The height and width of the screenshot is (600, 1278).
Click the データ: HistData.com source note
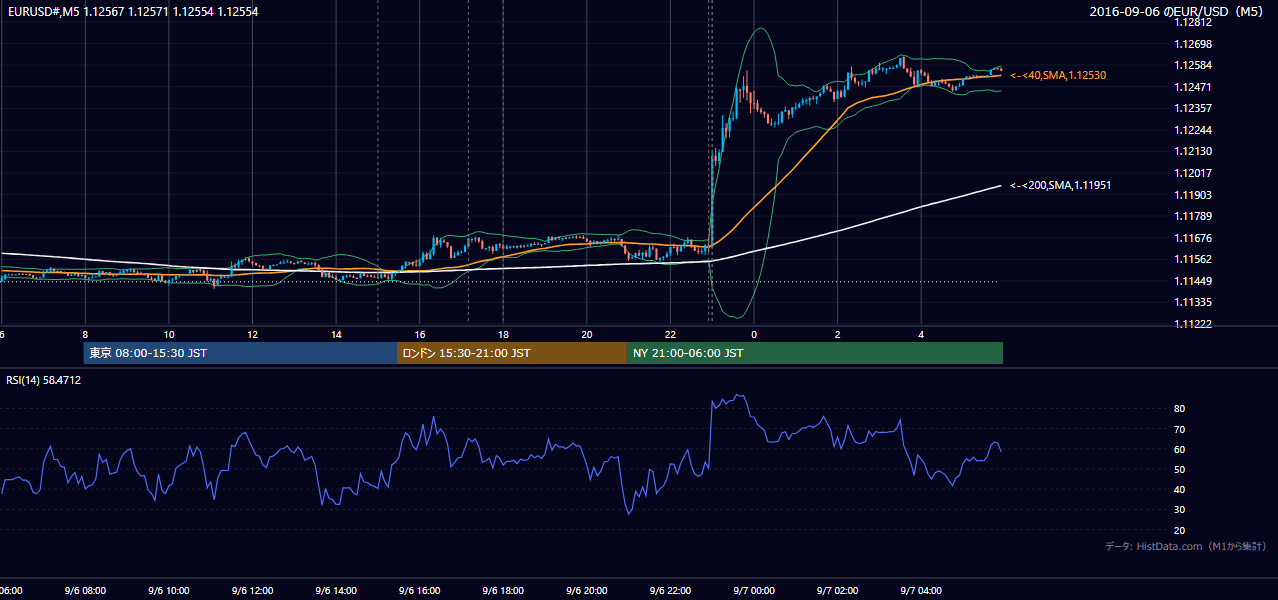click(1185, 546)
